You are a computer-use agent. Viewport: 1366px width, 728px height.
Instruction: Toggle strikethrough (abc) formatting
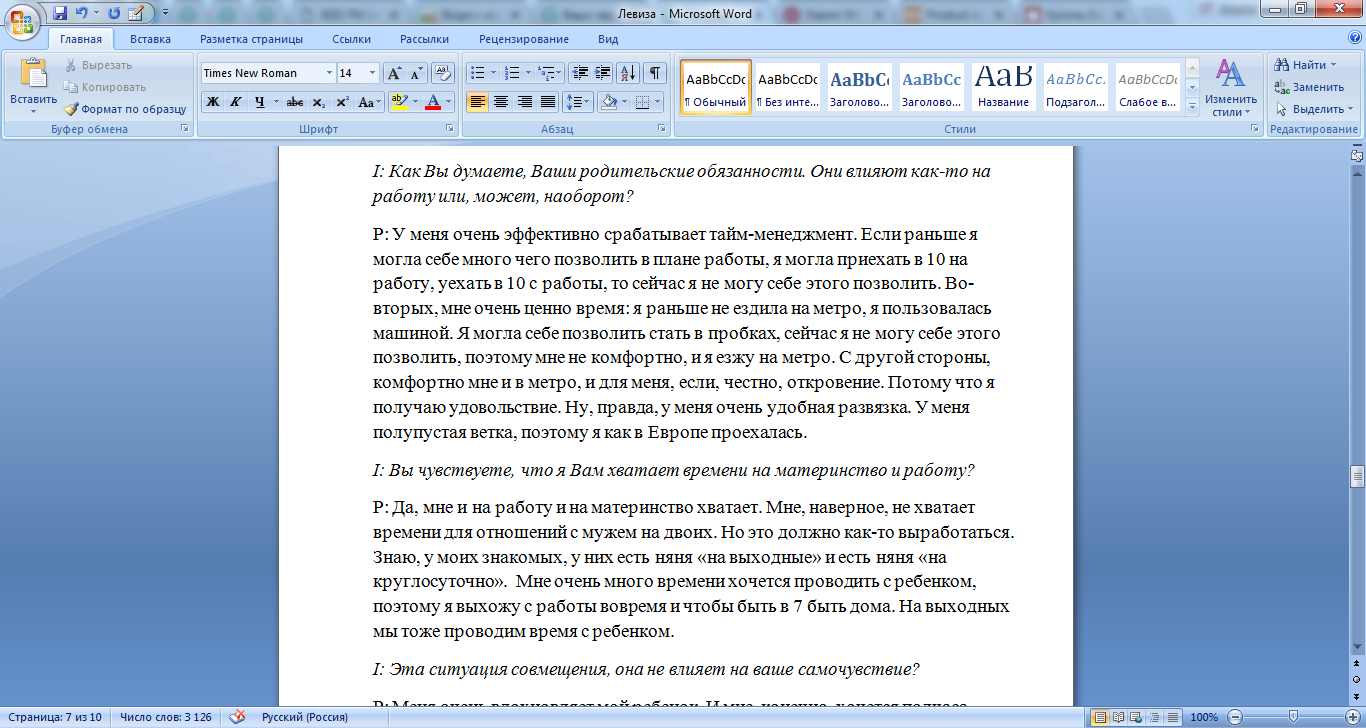295,102
